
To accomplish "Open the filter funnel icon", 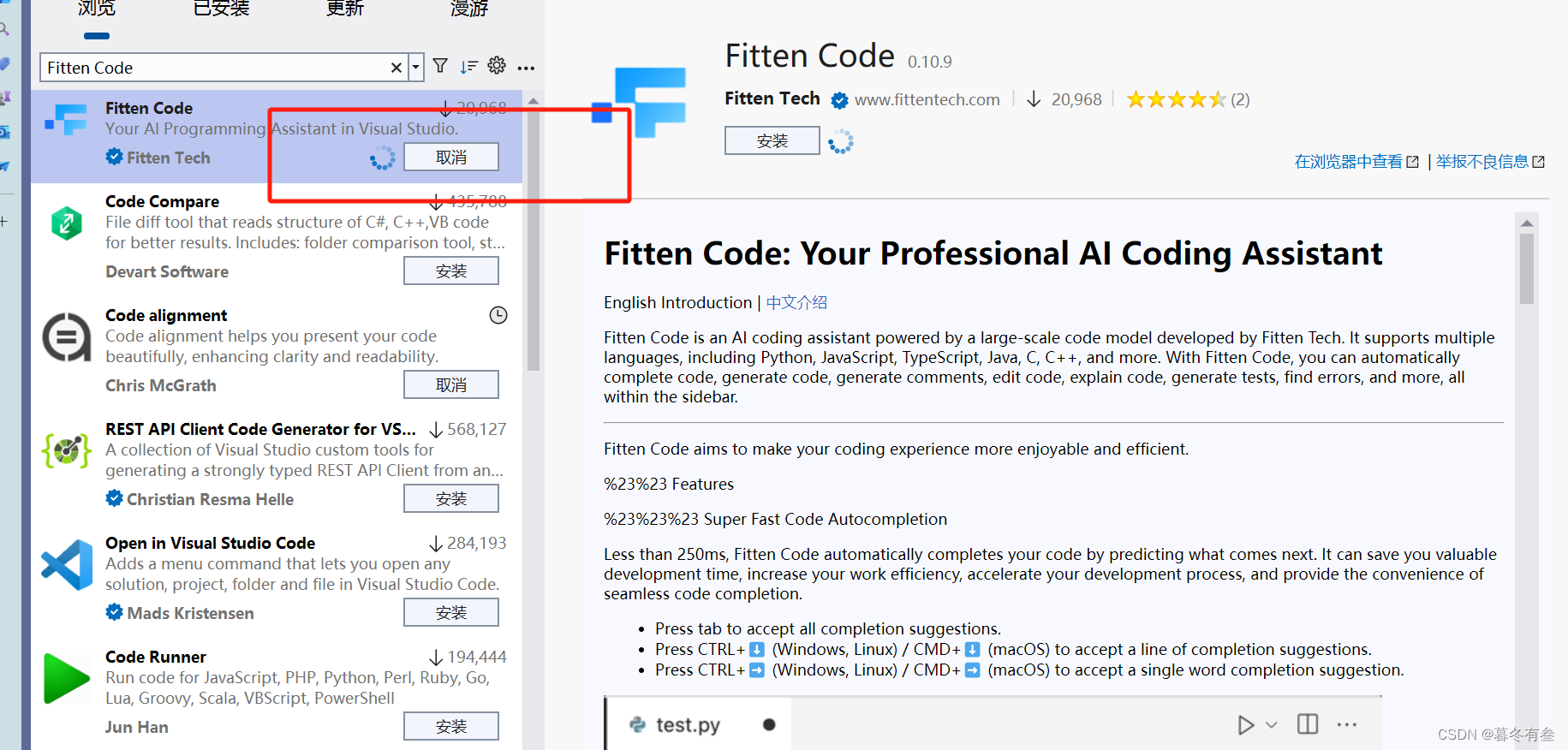I will [440, 66].
